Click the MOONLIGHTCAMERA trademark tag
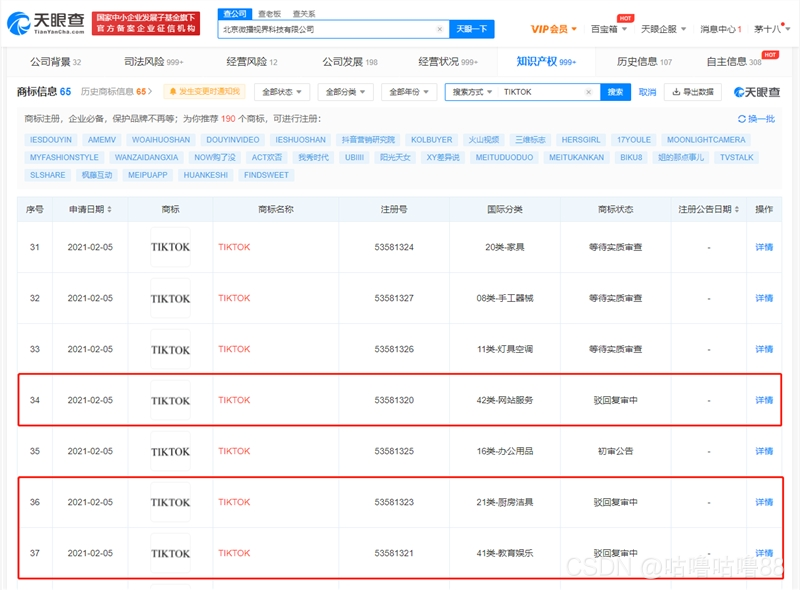 click(706, 140)
